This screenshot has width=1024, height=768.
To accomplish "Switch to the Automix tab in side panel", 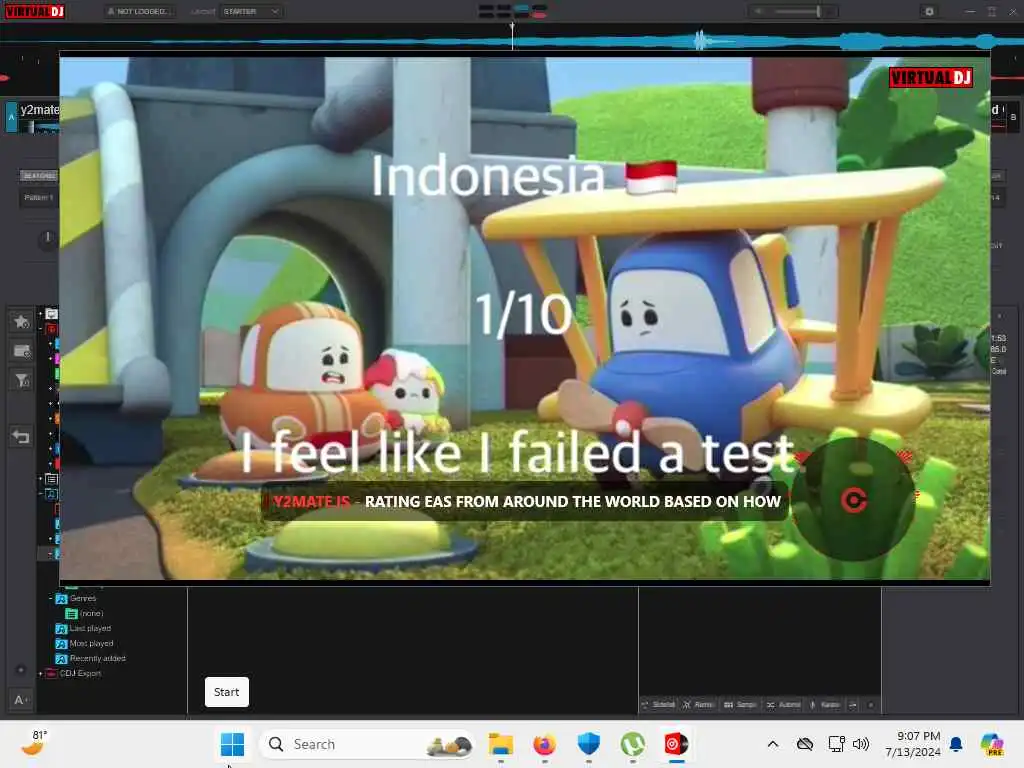I will click(x=784, y=705).
